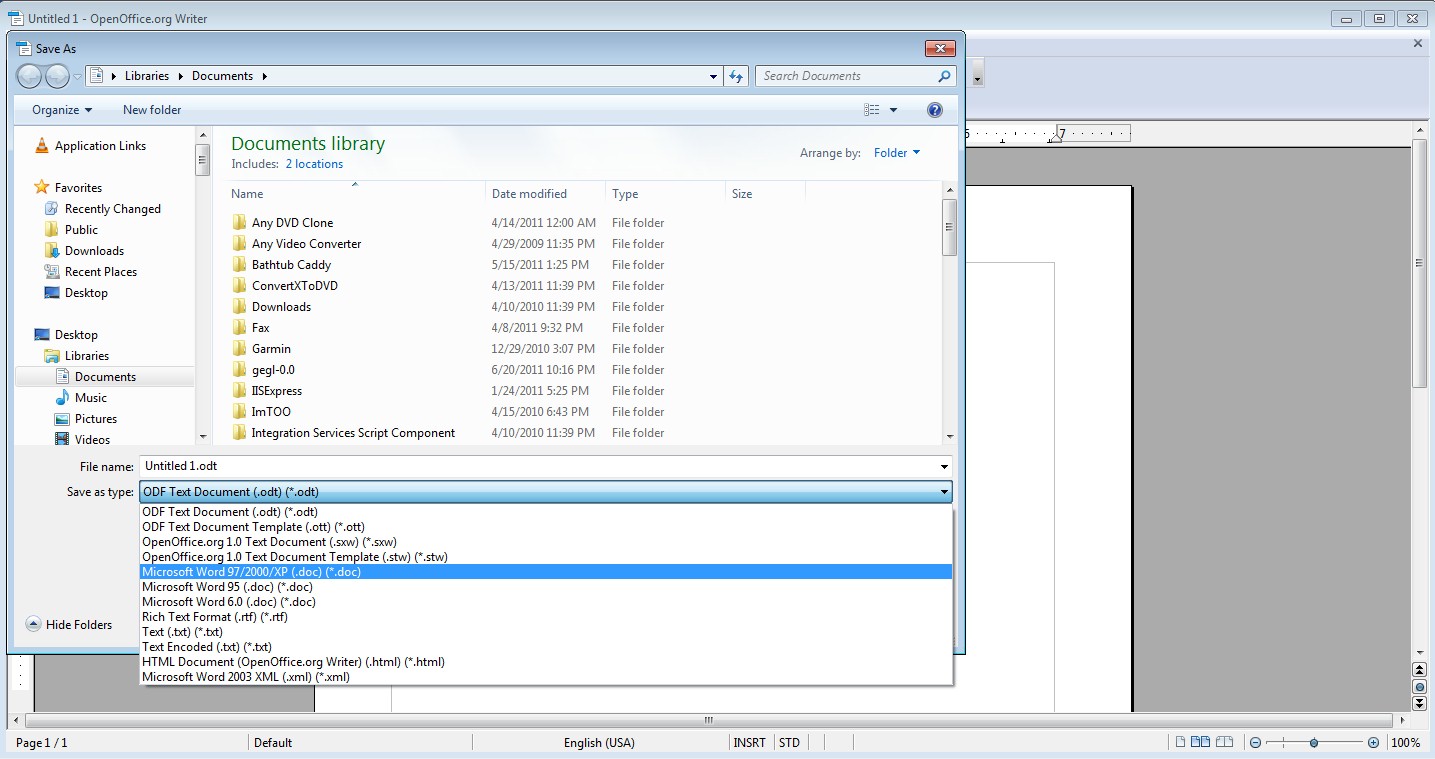
Task: Sort by the Name column header
Action: tap(357, 194)
